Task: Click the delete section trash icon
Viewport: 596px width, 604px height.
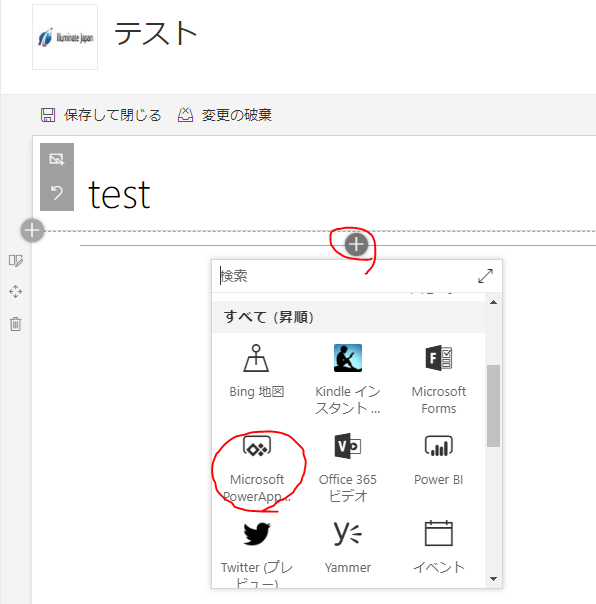Action: click(15, 324)
